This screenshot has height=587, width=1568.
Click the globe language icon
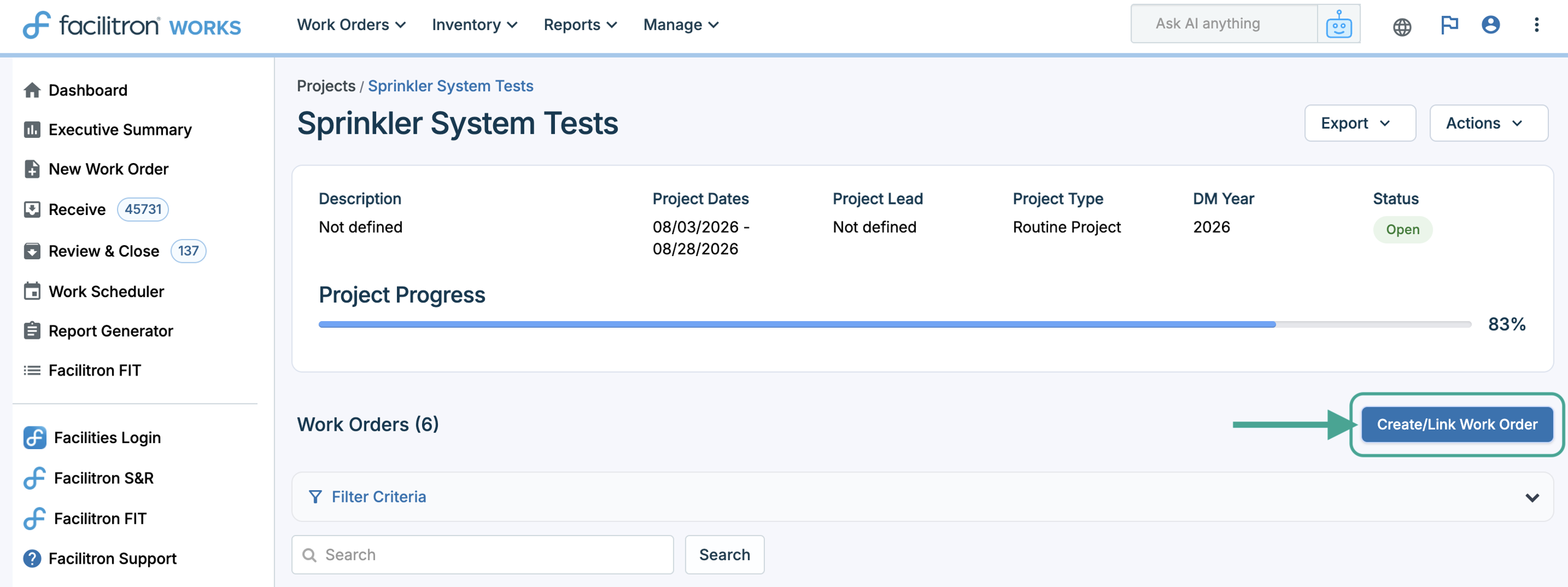[1401, 26]
